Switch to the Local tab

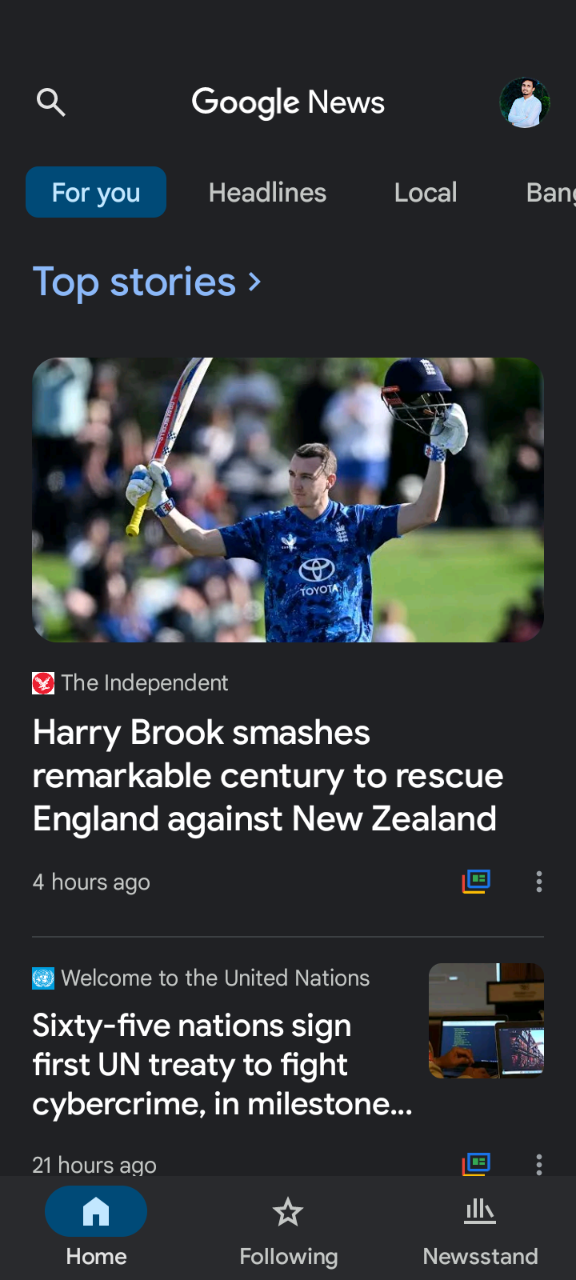tap(425, 192)
